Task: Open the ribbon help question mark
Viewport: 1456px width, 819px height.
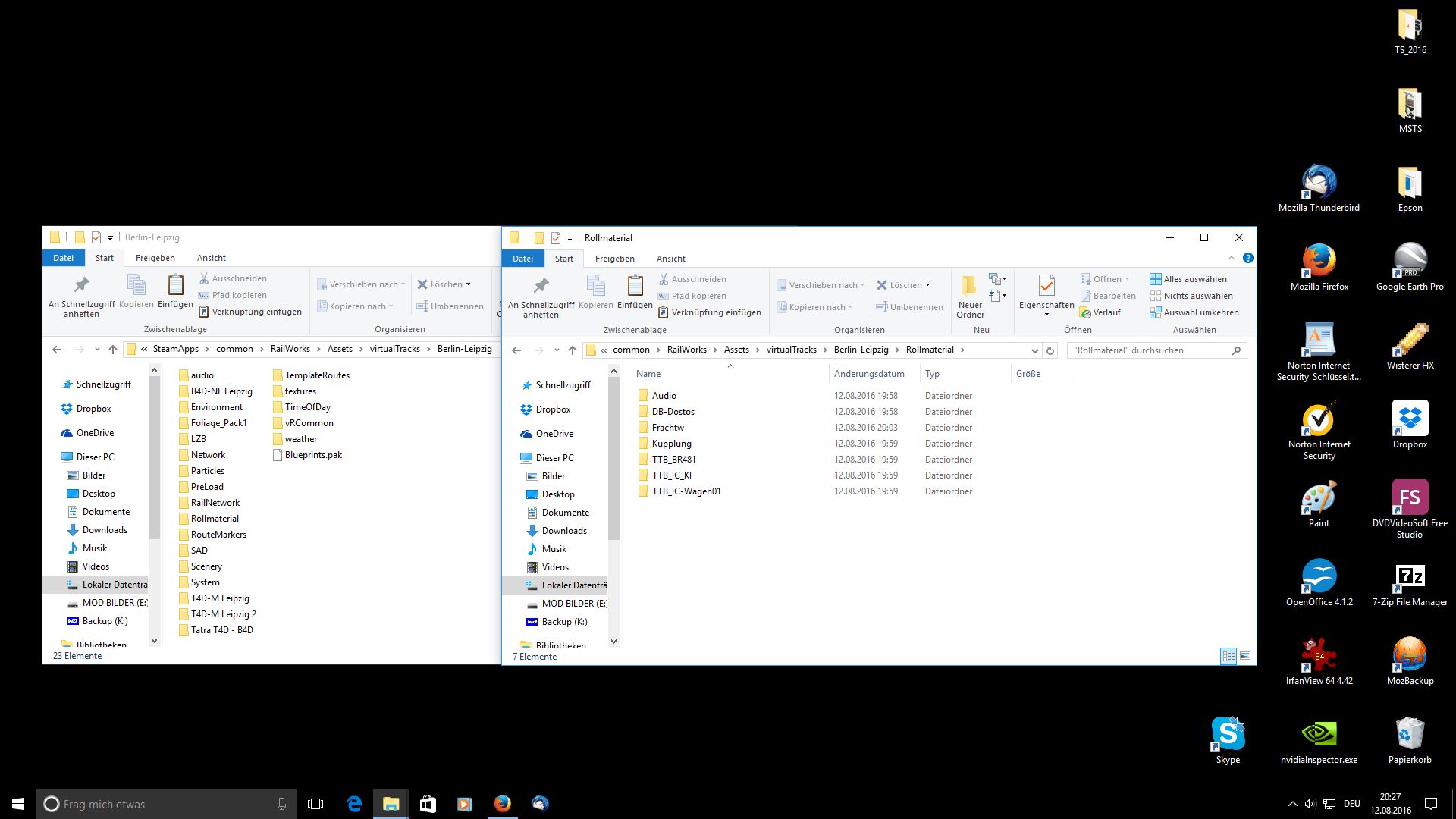Action: pos(1248,259)
